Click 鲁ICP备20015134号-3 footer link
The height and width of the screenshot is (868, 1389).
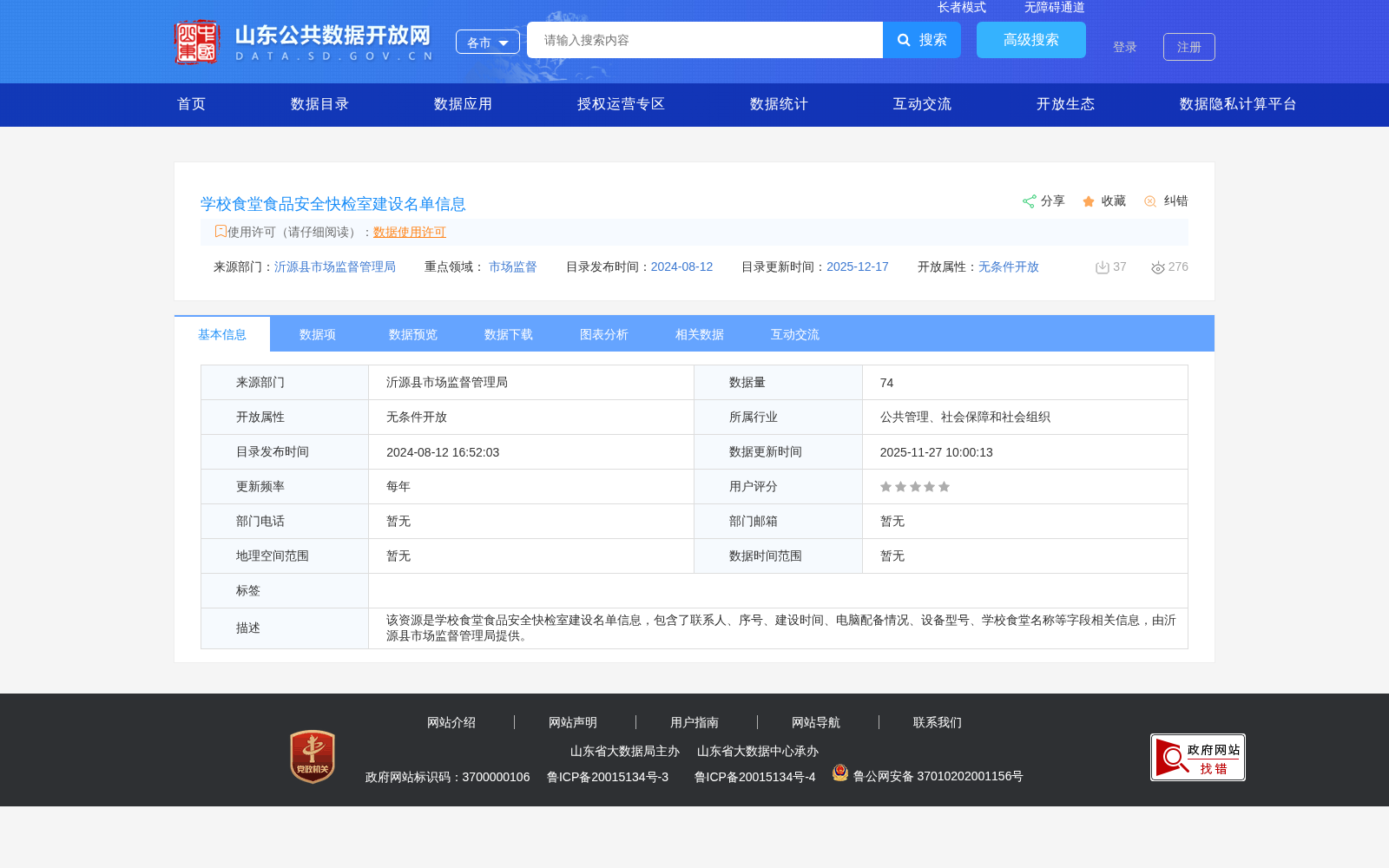click(x=608, y=777)
